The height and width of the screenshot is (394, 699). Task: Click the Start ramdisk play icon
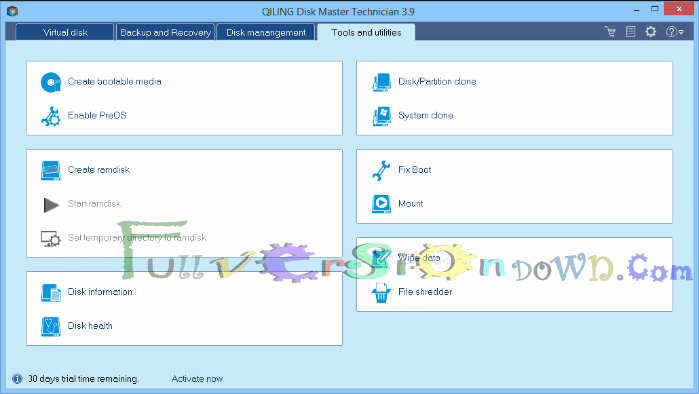(51, 205)
